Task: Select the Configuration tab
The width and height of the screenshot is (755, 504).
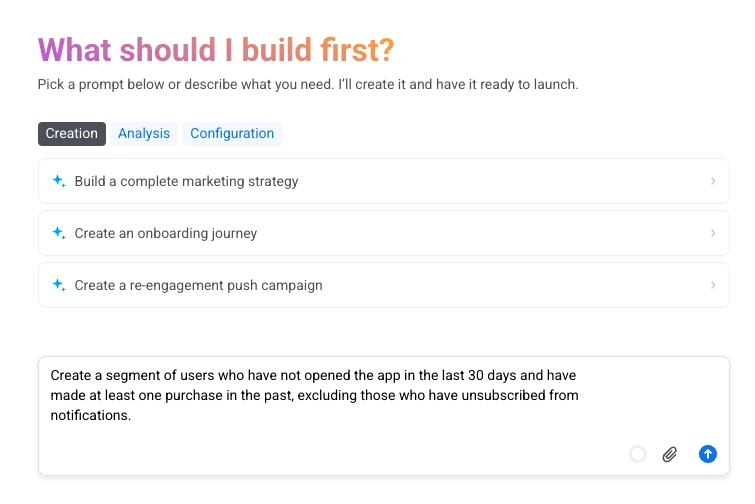Action: (232, 133)
